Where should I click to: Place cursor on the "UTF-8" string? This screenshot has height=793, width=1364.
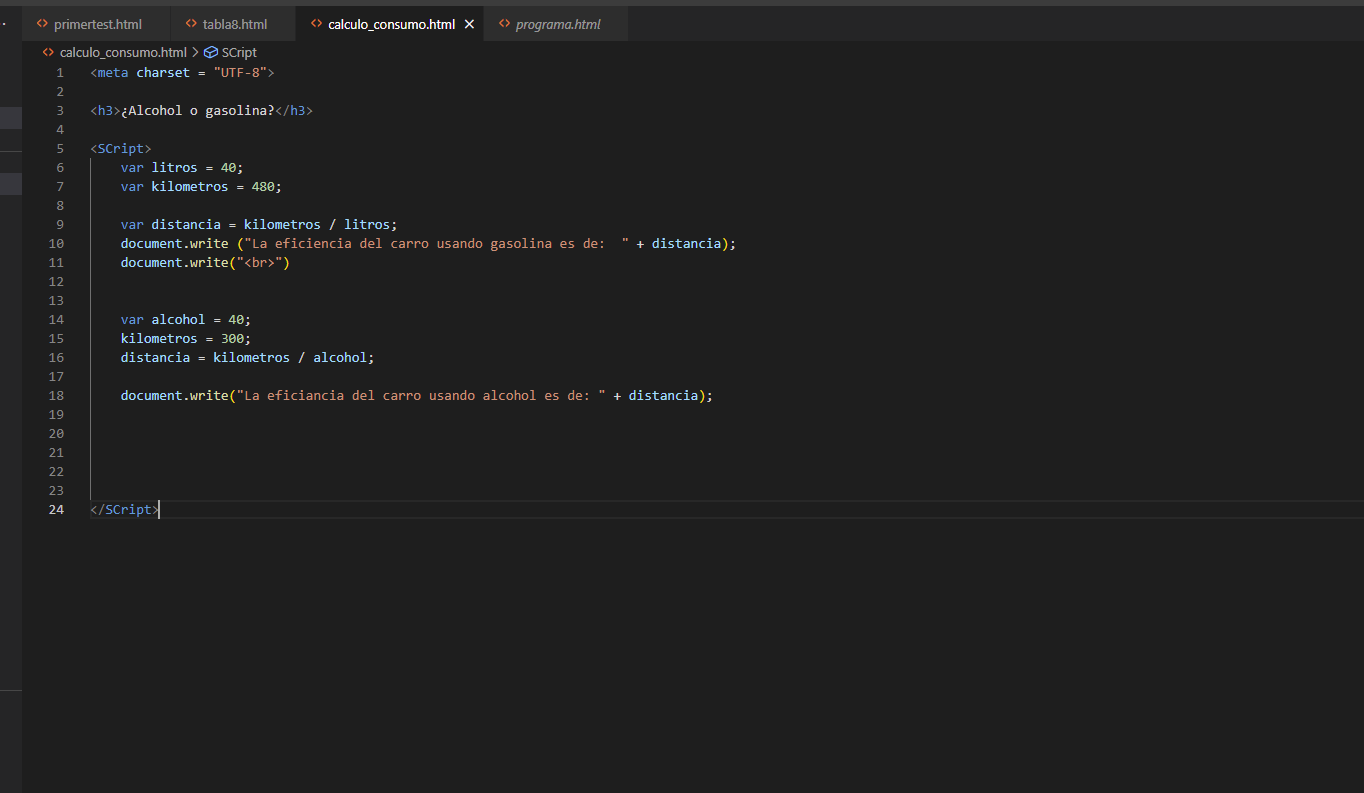[x=240, y=73]
